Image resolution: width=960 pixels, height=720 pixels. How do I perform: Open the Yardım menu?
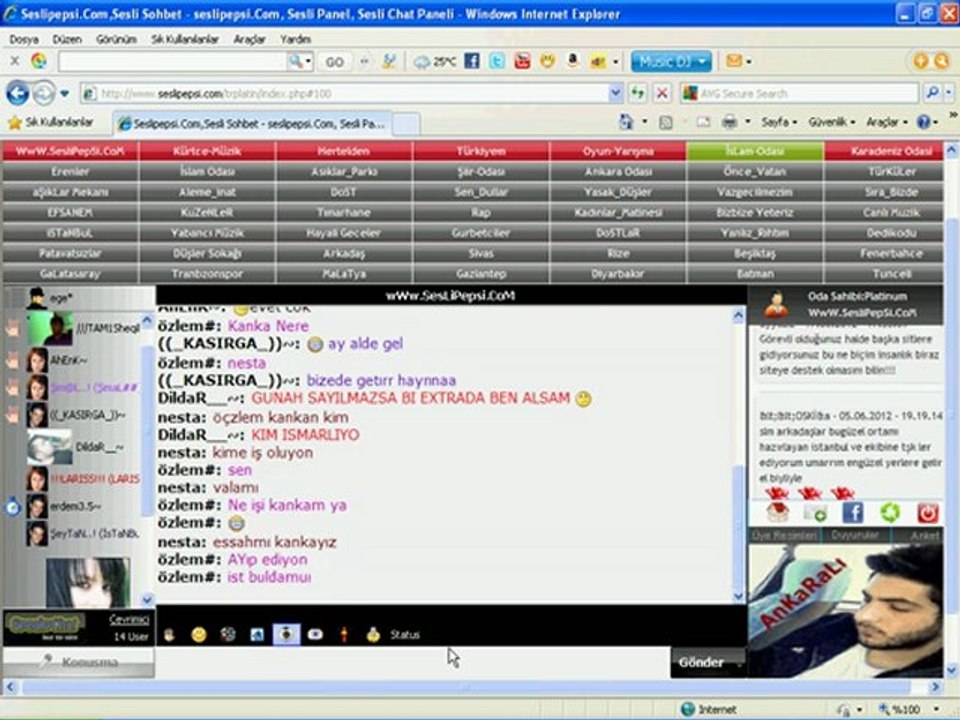click(x=295, y=39)
